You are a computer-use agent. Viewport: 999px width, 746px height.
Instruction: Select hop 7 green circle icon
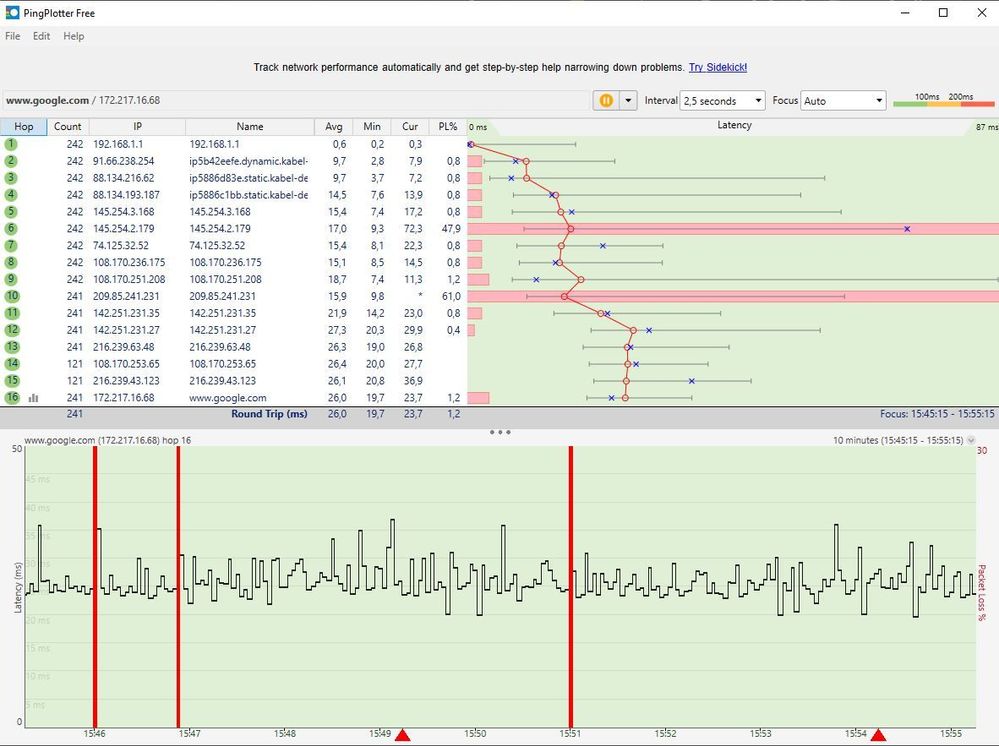point(11,245)
